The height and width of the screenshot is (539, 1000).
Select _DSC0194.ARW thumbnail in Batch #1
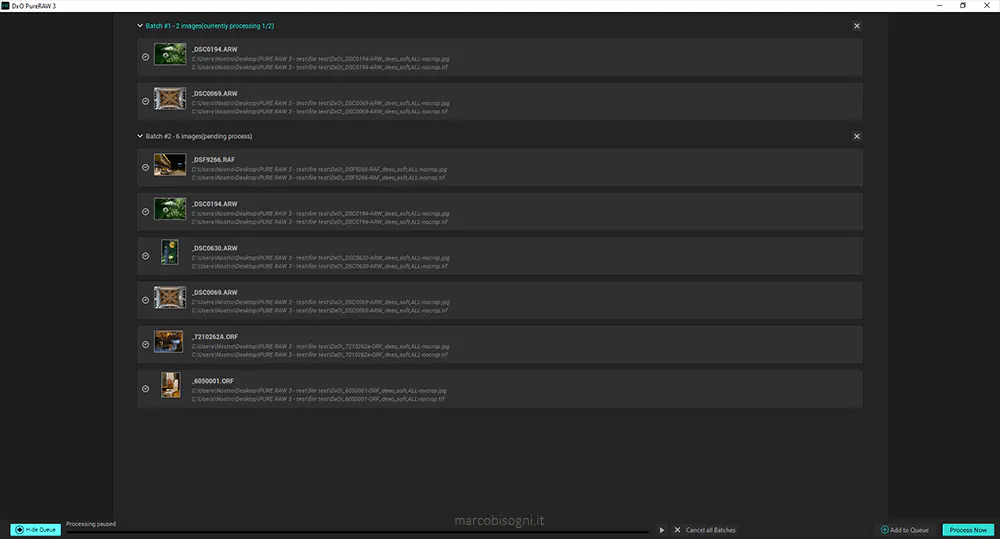click(170, 54)
